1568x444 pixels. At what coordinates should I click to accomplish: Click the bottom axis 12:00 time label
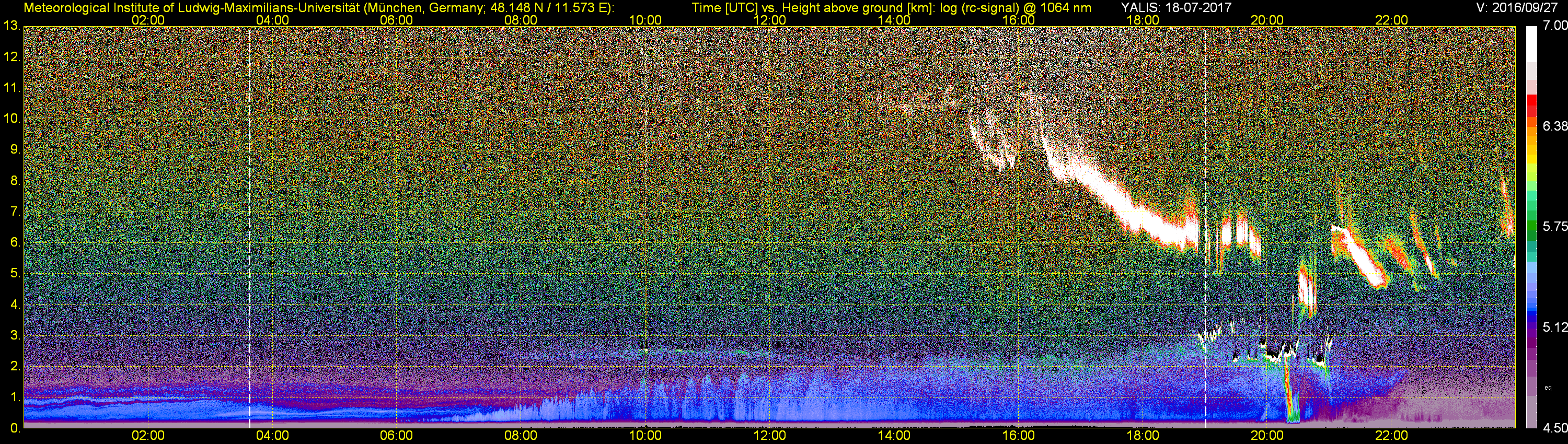click(x=769, y=436)
